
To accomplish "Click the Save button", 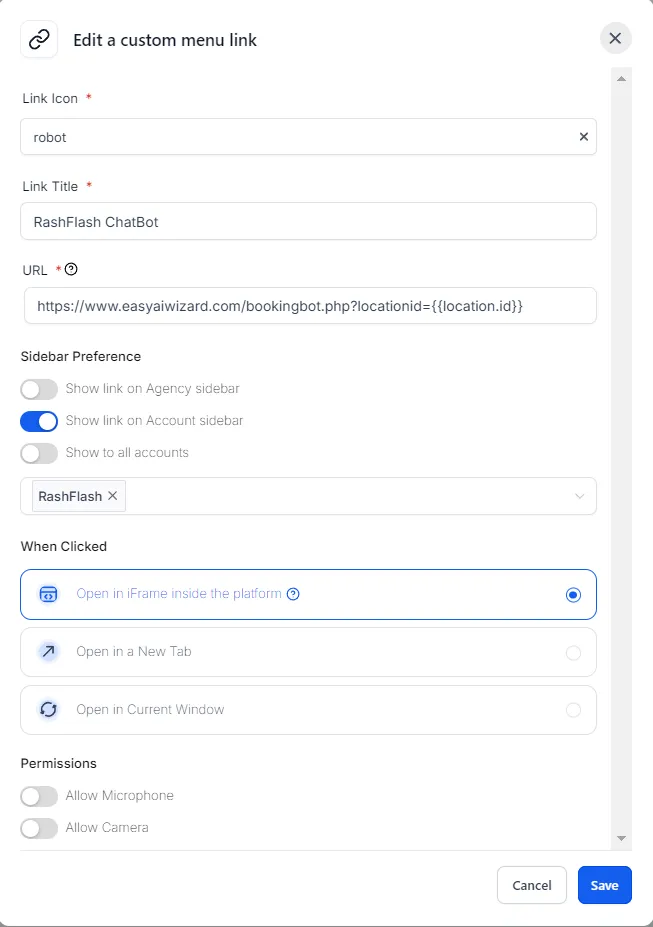I will [604, 885].
